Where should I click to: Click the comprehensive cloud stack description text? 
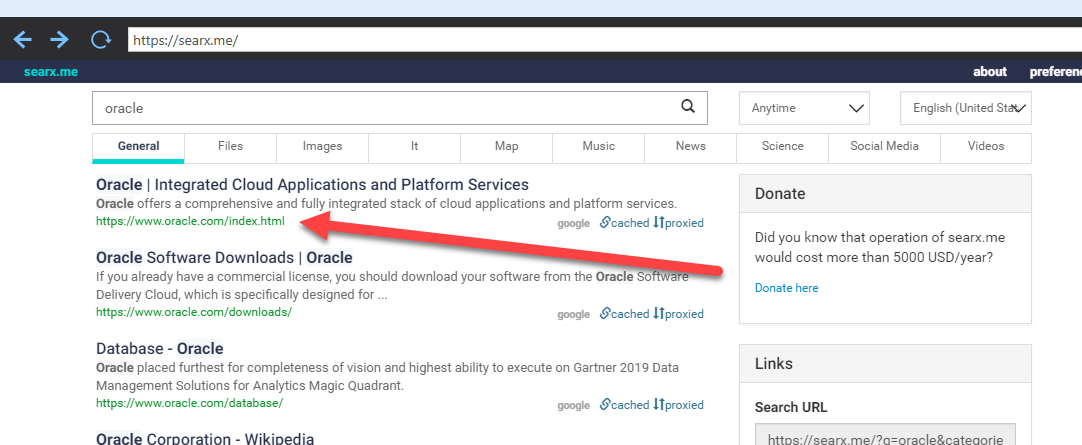click(386, 204)
